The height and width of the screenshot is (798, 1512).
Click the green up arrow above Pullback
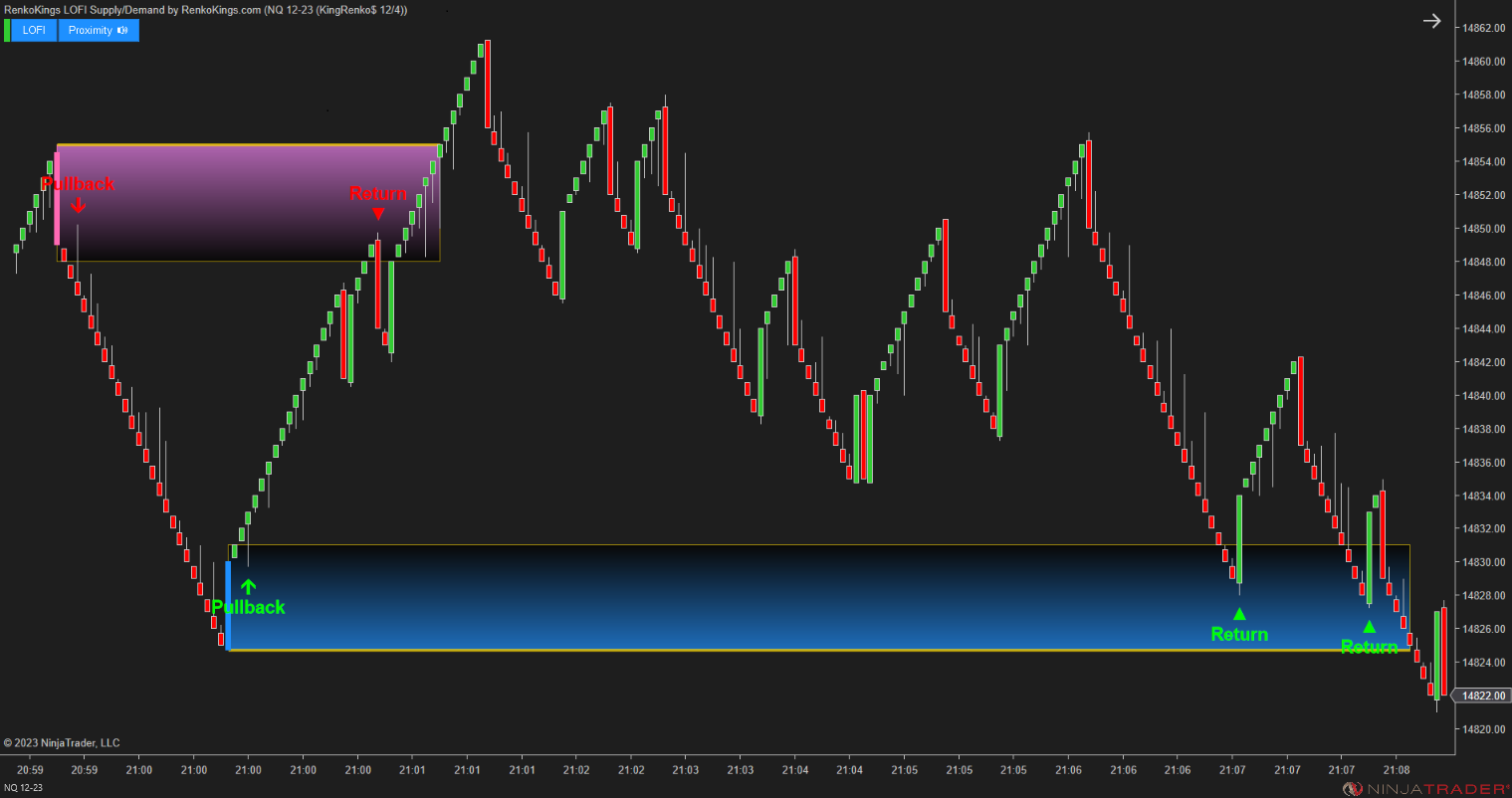249,585
